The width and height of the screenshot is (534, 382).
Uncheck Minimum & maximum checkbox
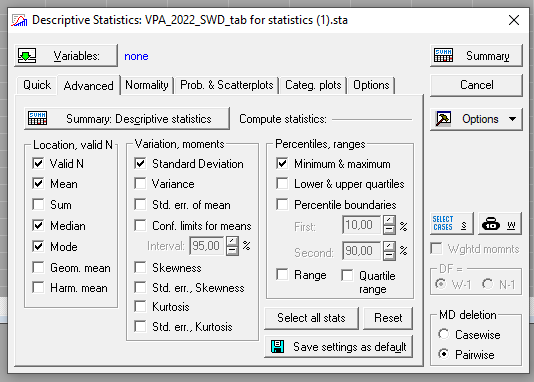pos(282,163)
